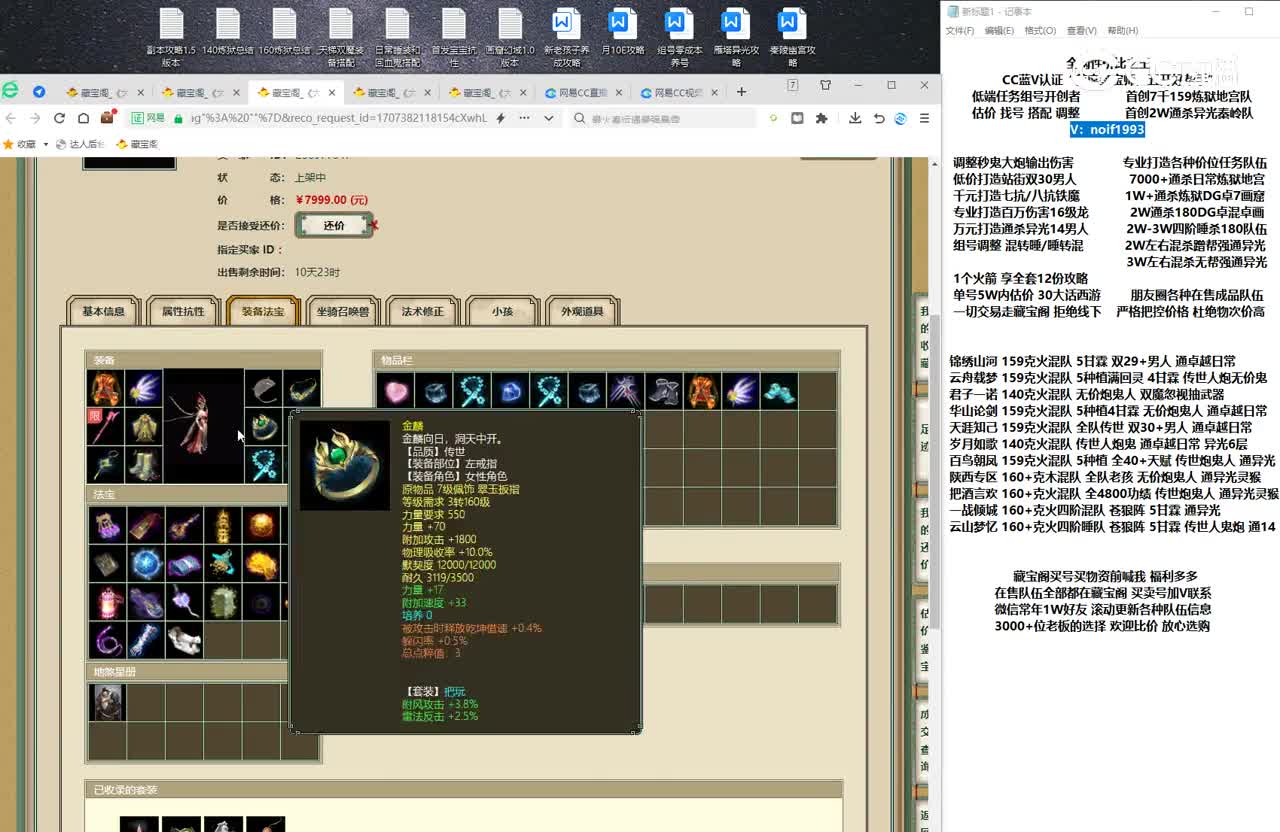Switch to the 小孩 tab
Screen dimensions: 1280x832
pyautogui.click(x=502, y=311)
